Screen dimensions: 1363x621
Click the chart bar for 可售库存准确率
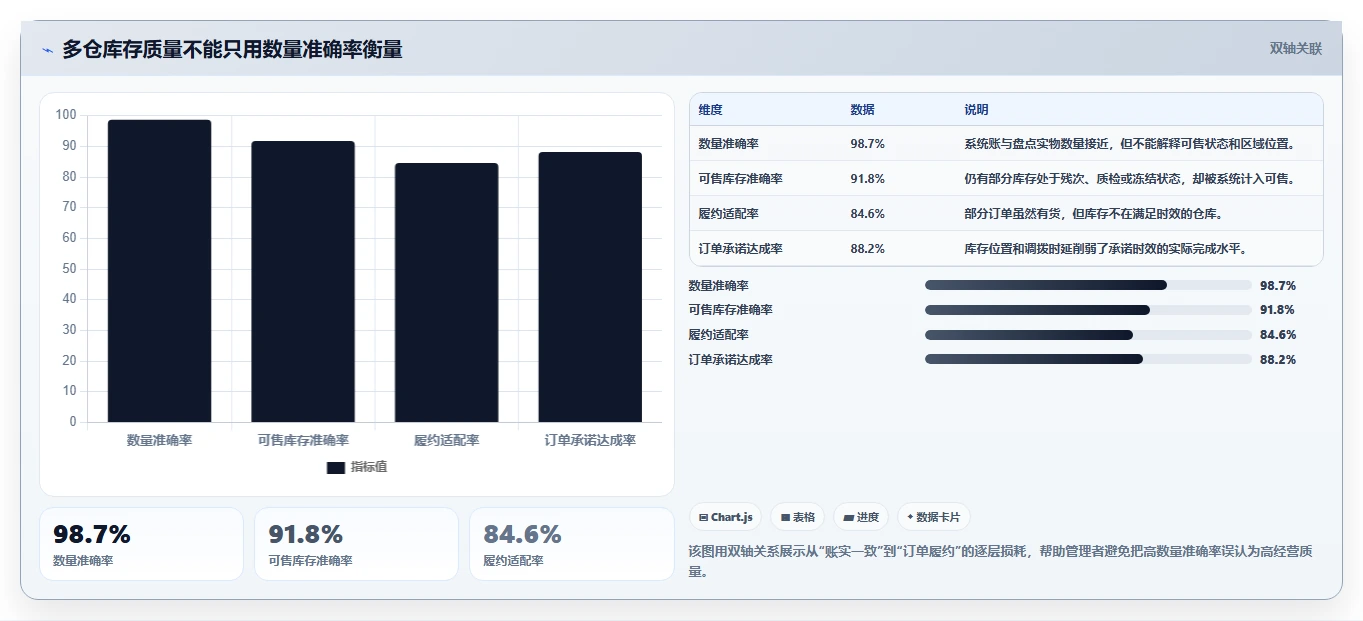(x=303, y=282)
